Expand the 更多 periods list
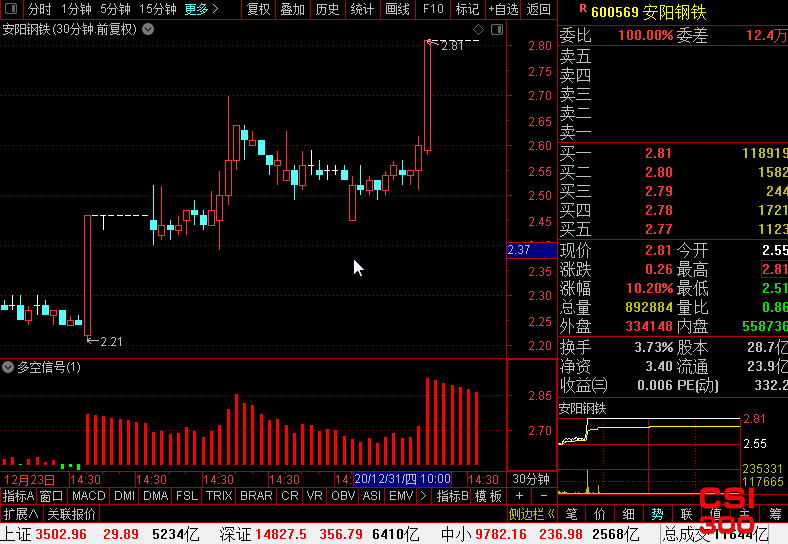Viewport: 788px width, 544px height. 201,9
